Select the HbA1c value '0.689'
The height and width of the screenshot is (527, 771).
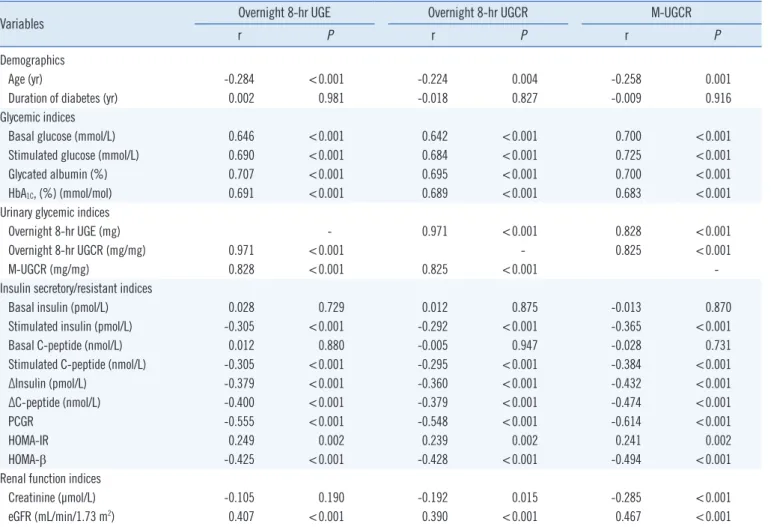pyautogui.click(x=435, y=194)
